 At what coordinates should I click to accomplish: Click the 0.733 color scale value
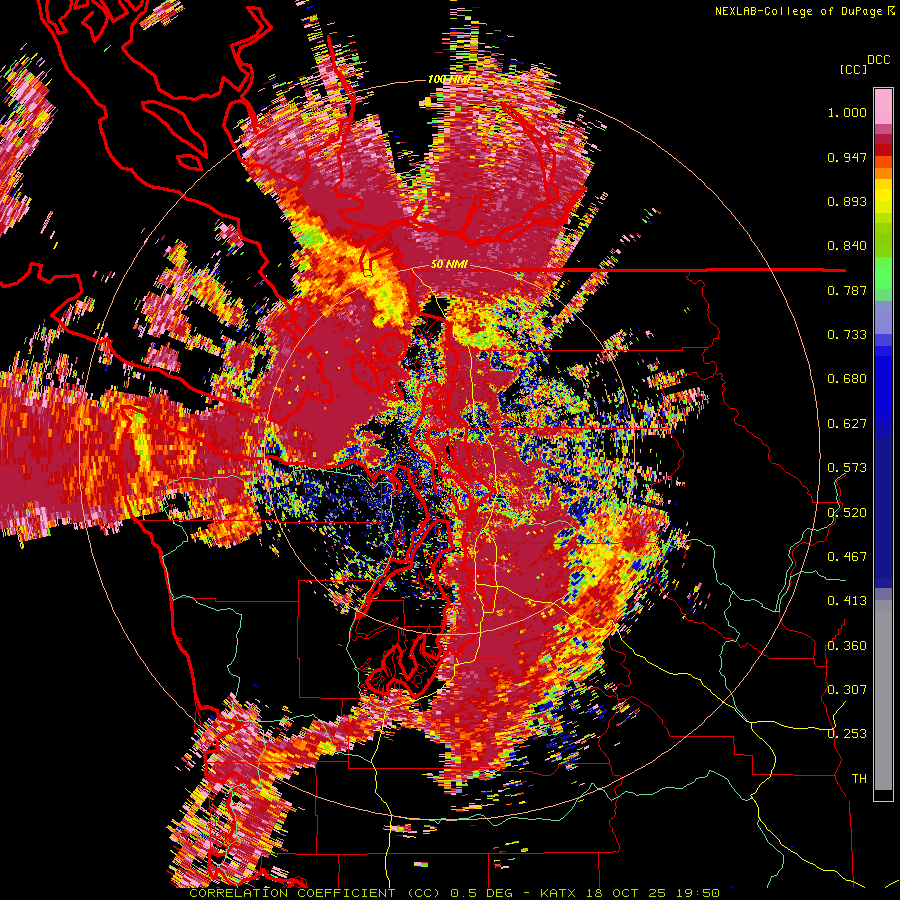(847, 335)
